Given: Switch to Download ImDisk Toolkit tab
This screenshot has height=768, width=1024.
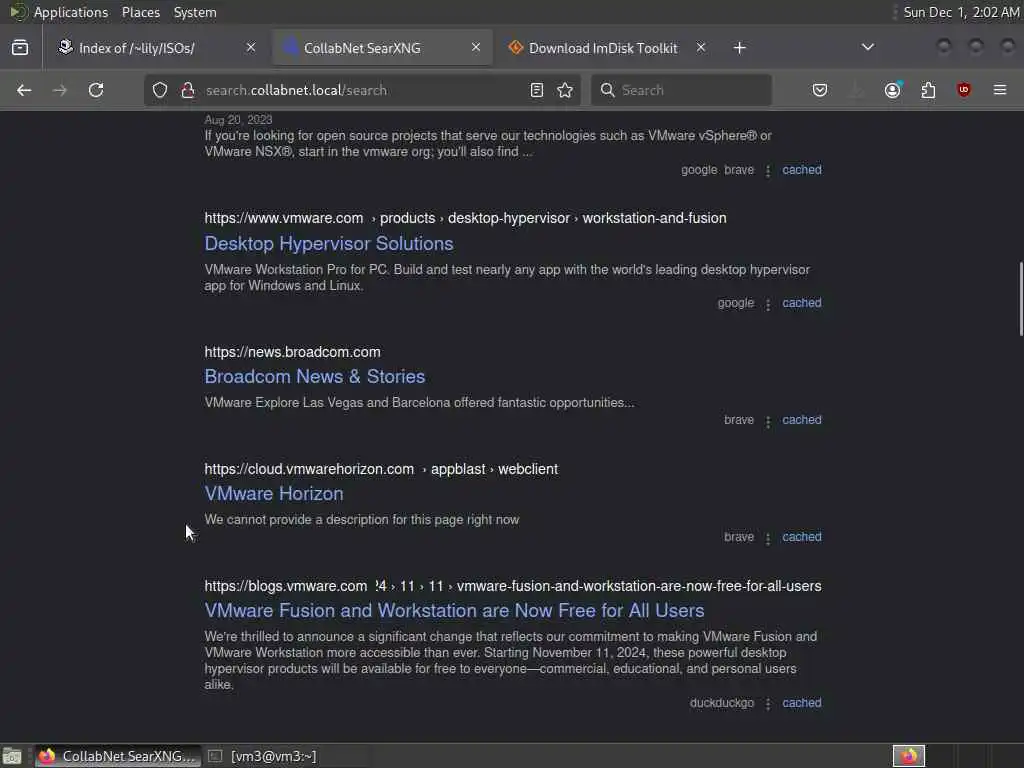Looking at the screenshot, I should pos(607,48).
